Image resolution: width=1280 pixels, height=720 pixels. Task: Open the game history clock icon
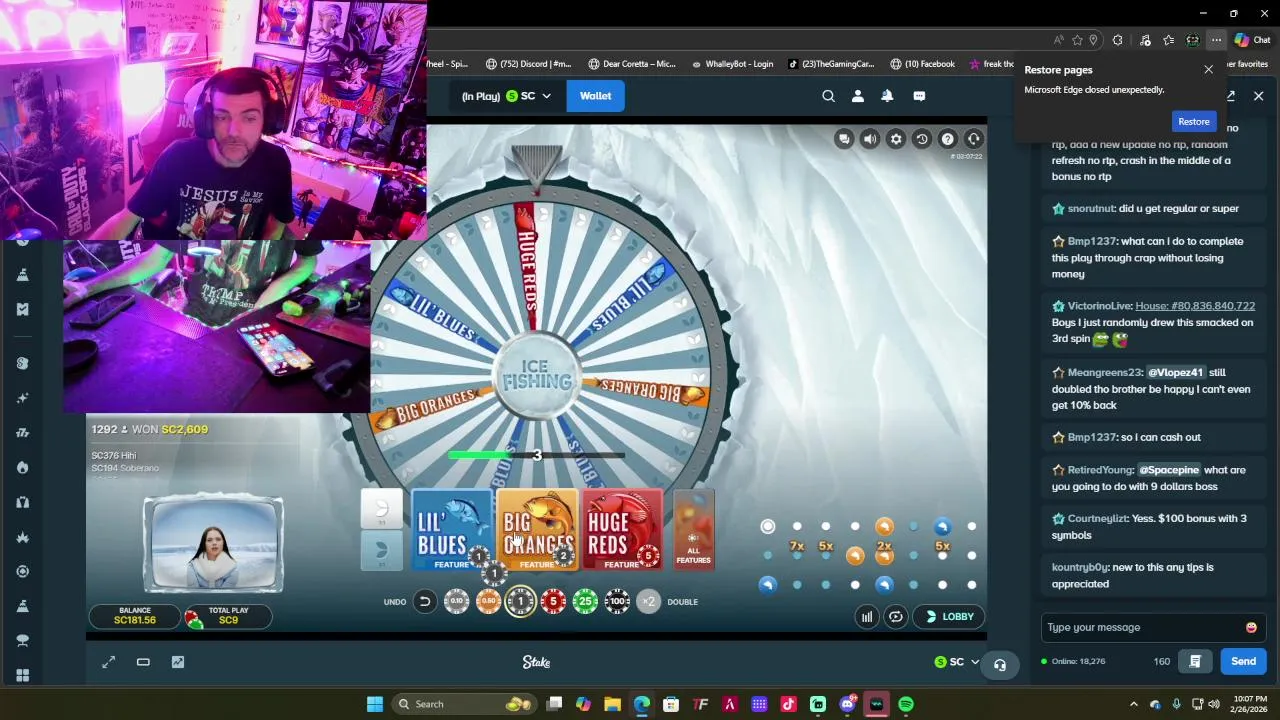point(922,139)
